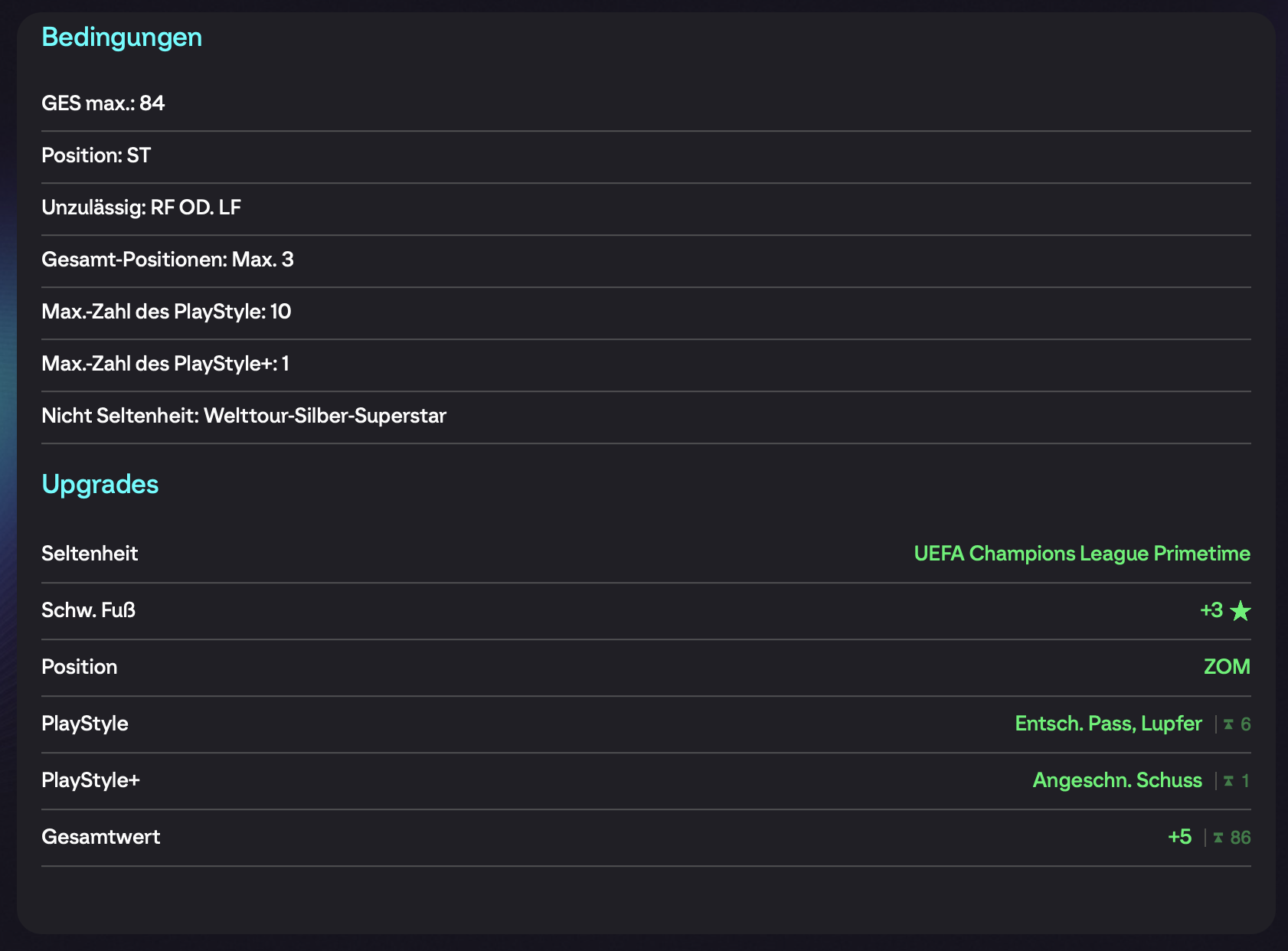This screenshot has height=951, width=1288.
Task: Click the UEFA Champions League Primetime rarity
Action: coord(1081,554)
